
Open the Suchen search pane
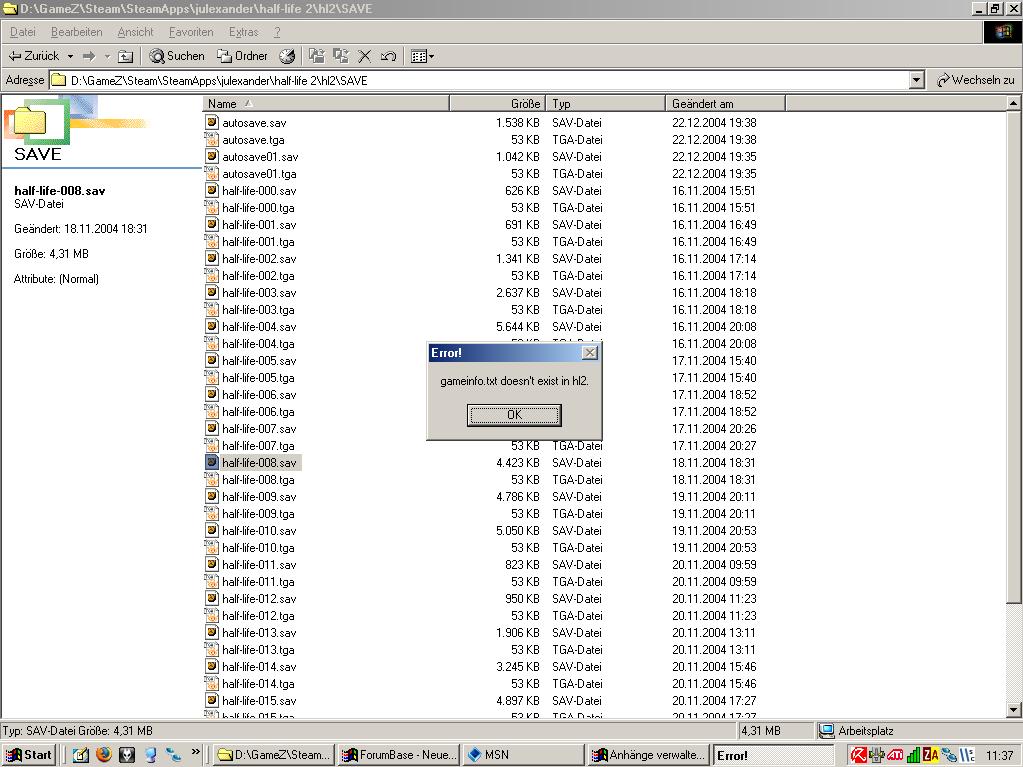click(x=177, y=56)
